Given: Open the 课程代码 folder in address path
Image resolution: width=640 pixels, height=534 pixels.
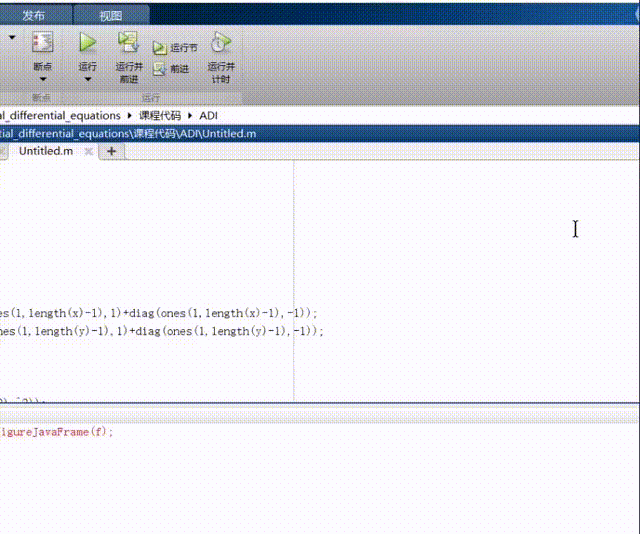Looking at the screenshot, I should tap(160, 116).
